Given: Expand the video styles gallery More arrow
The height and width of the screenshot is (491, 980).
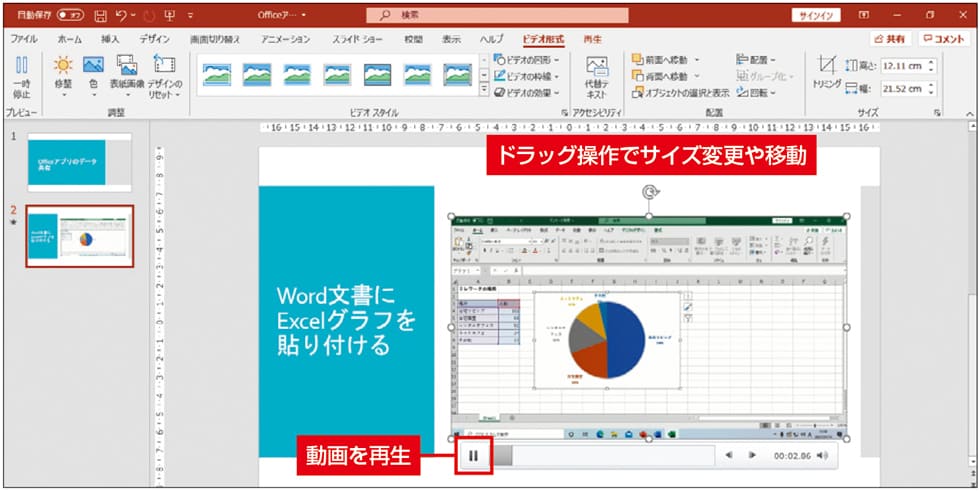Looking at the screenshot, I should coord(484,89).
